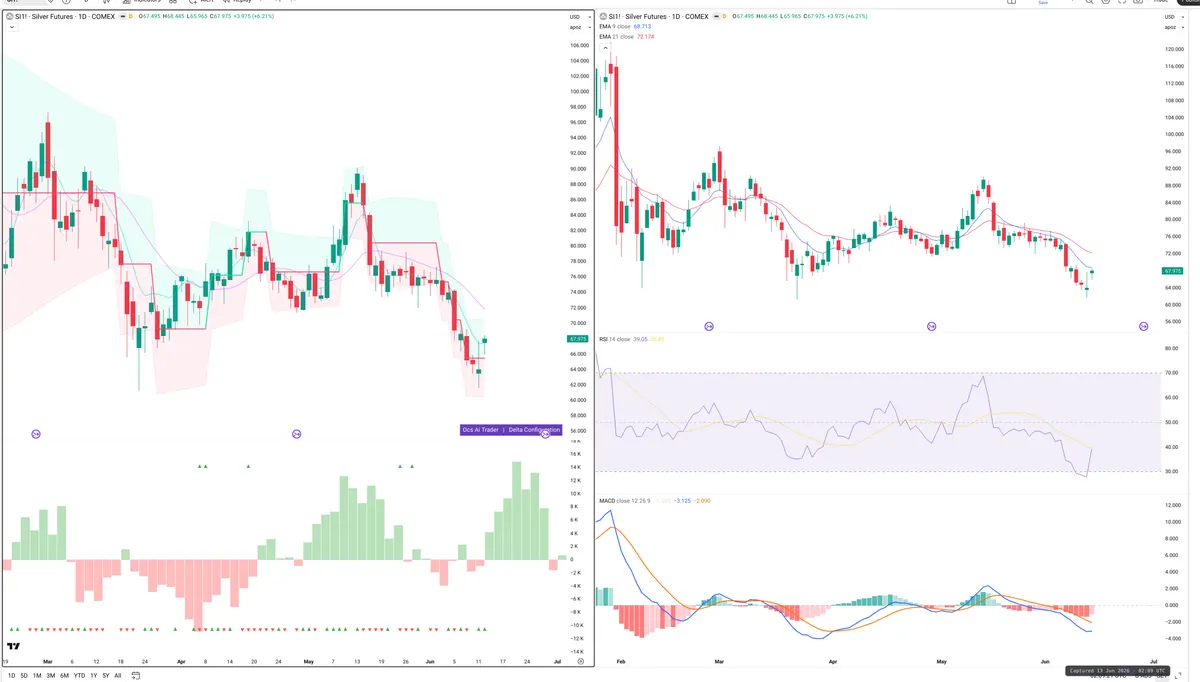Screen dimensions: 1200x682
Task: Click left chart event marker near late February
Action: (36, 434)
